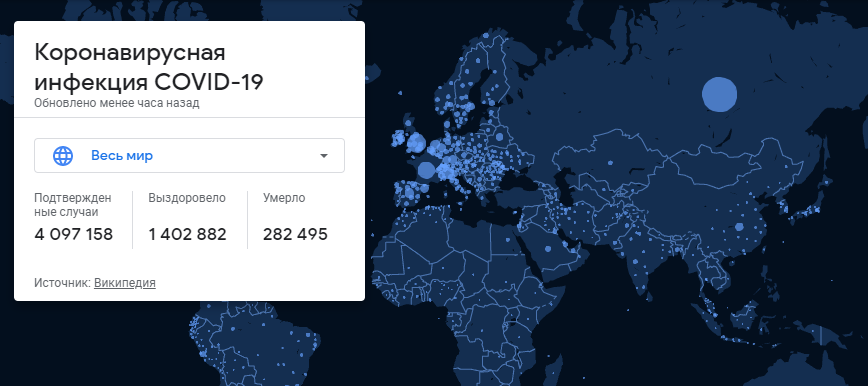Click recovered count 1 402 882
Screen dimensions: 868x386
pos(188,234)
